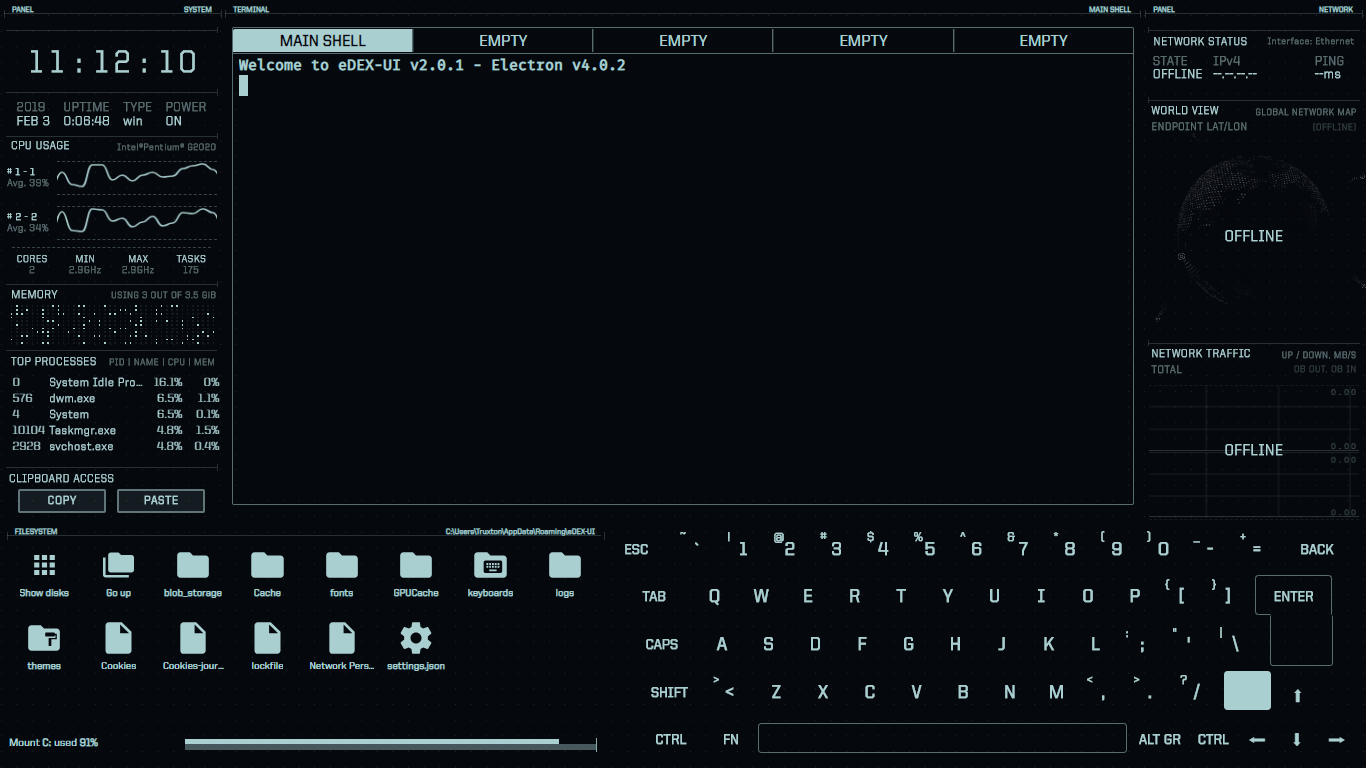Image resolution: width=1366 pixels, height=768 pixels.
Task: Click the System Idle Process row
Action: (115, 382)
